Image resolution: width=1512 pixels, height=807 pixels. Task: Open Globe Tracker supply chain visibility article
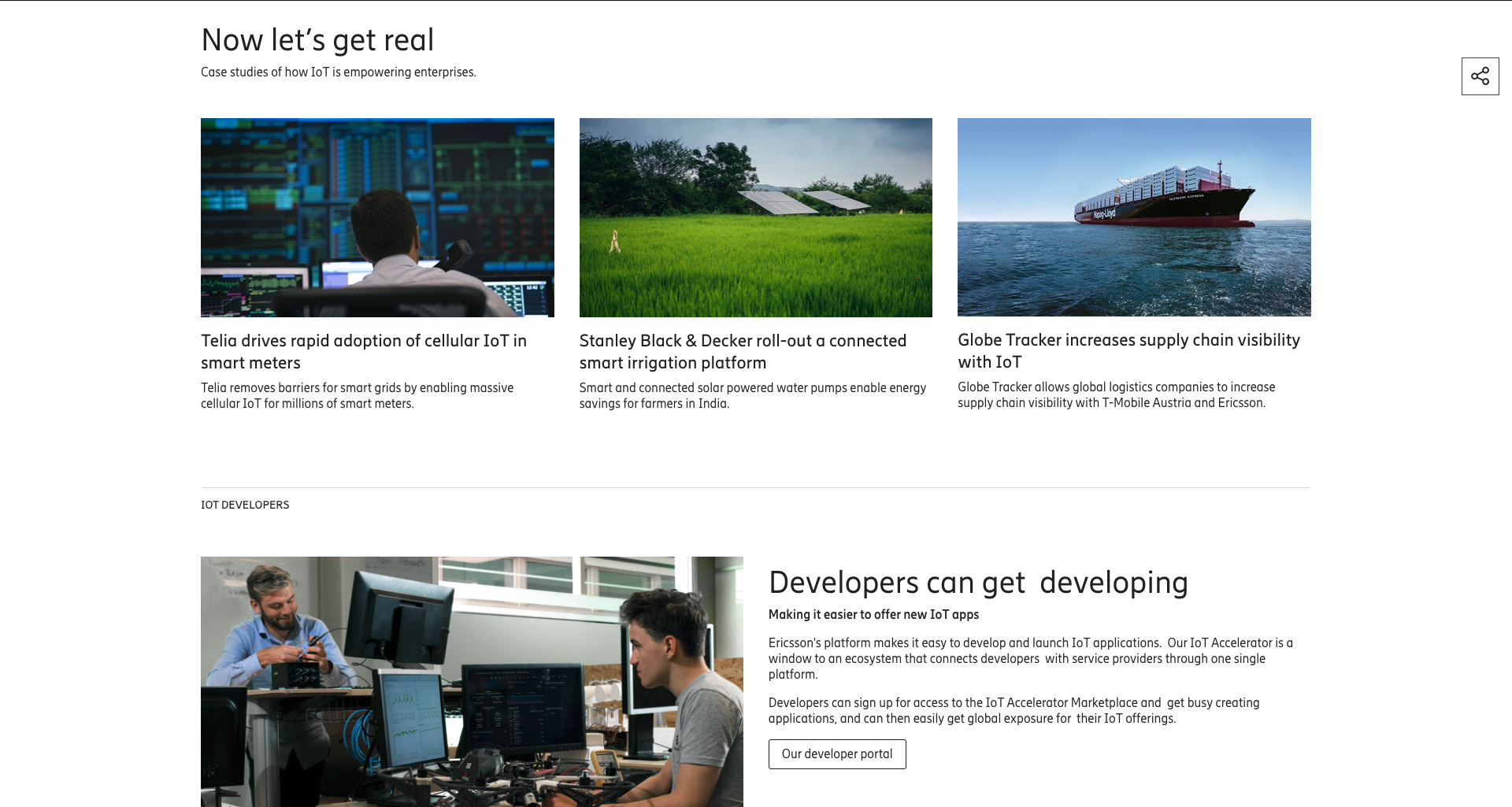(1128, 350)
